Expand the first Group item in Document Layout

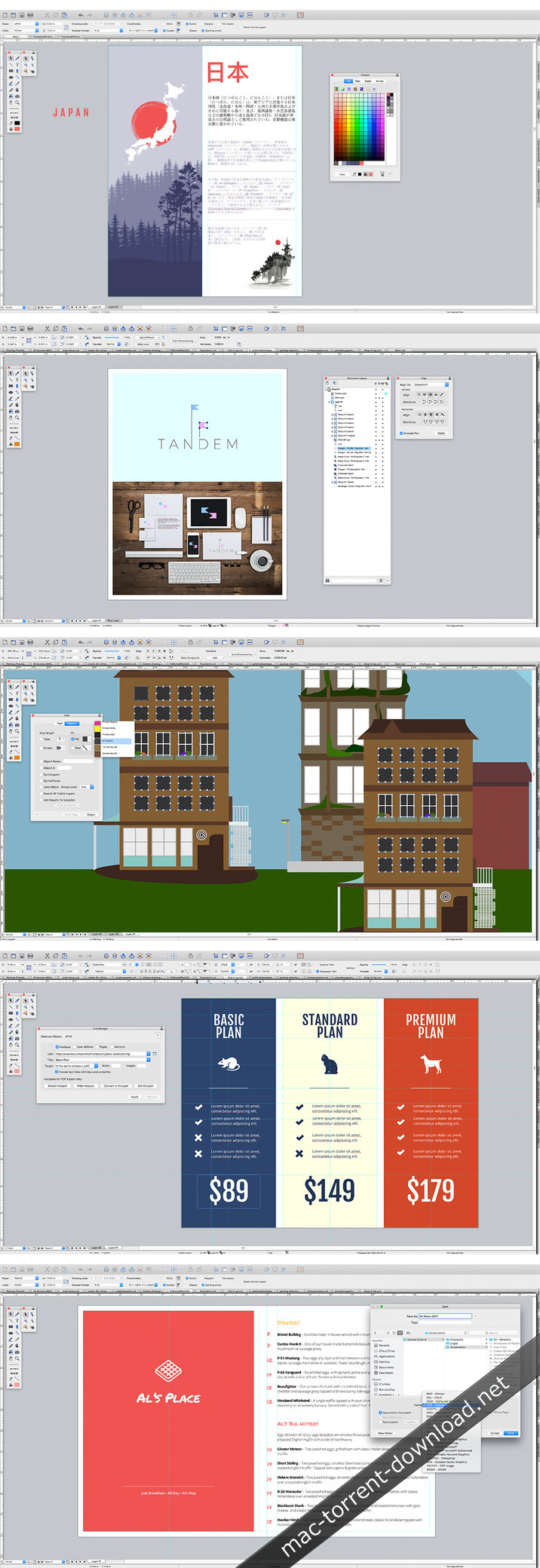point(333,415)
